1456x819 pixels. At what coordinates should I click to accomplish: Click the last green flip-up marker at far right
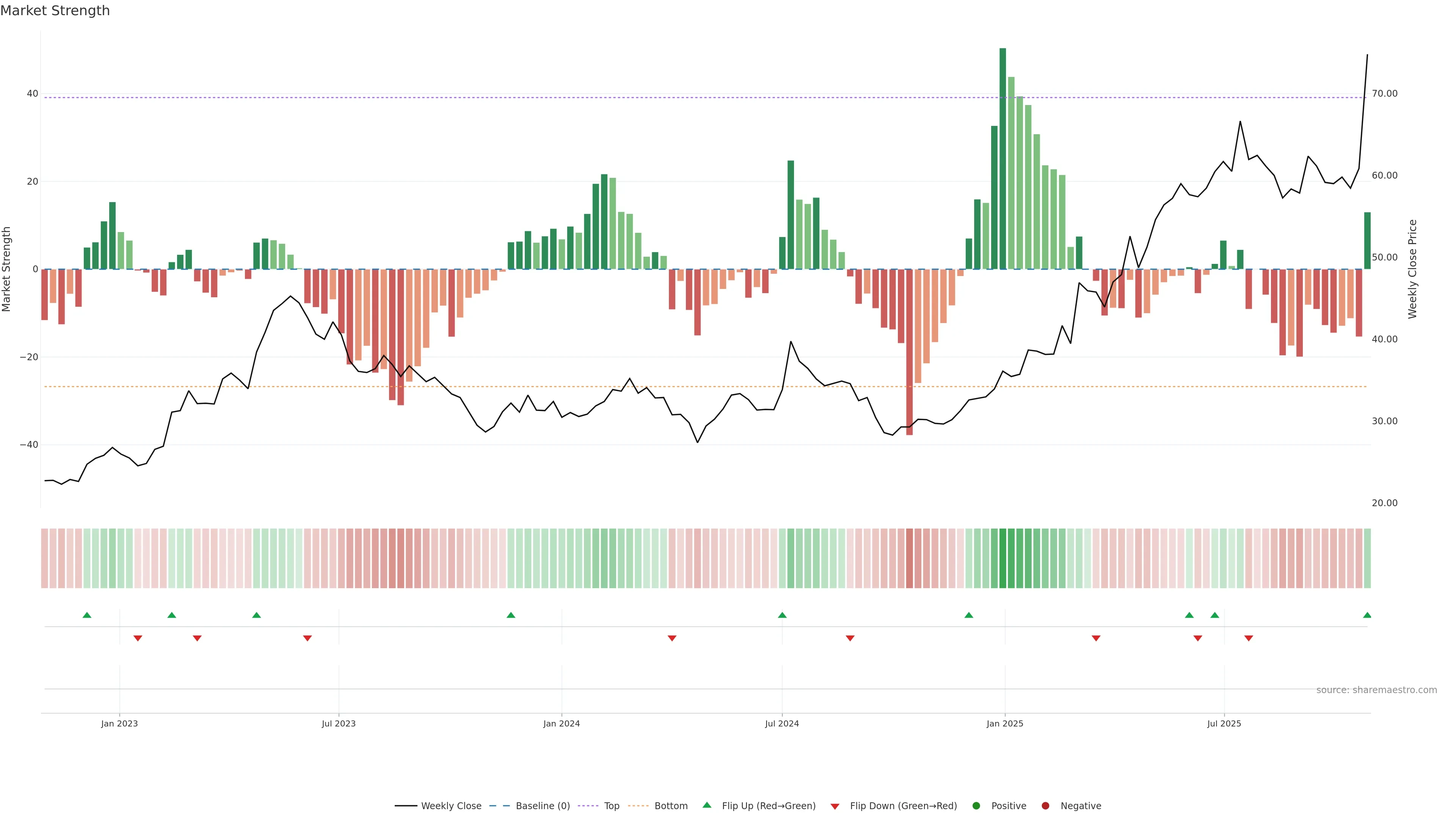click(x=1367, y=615)
